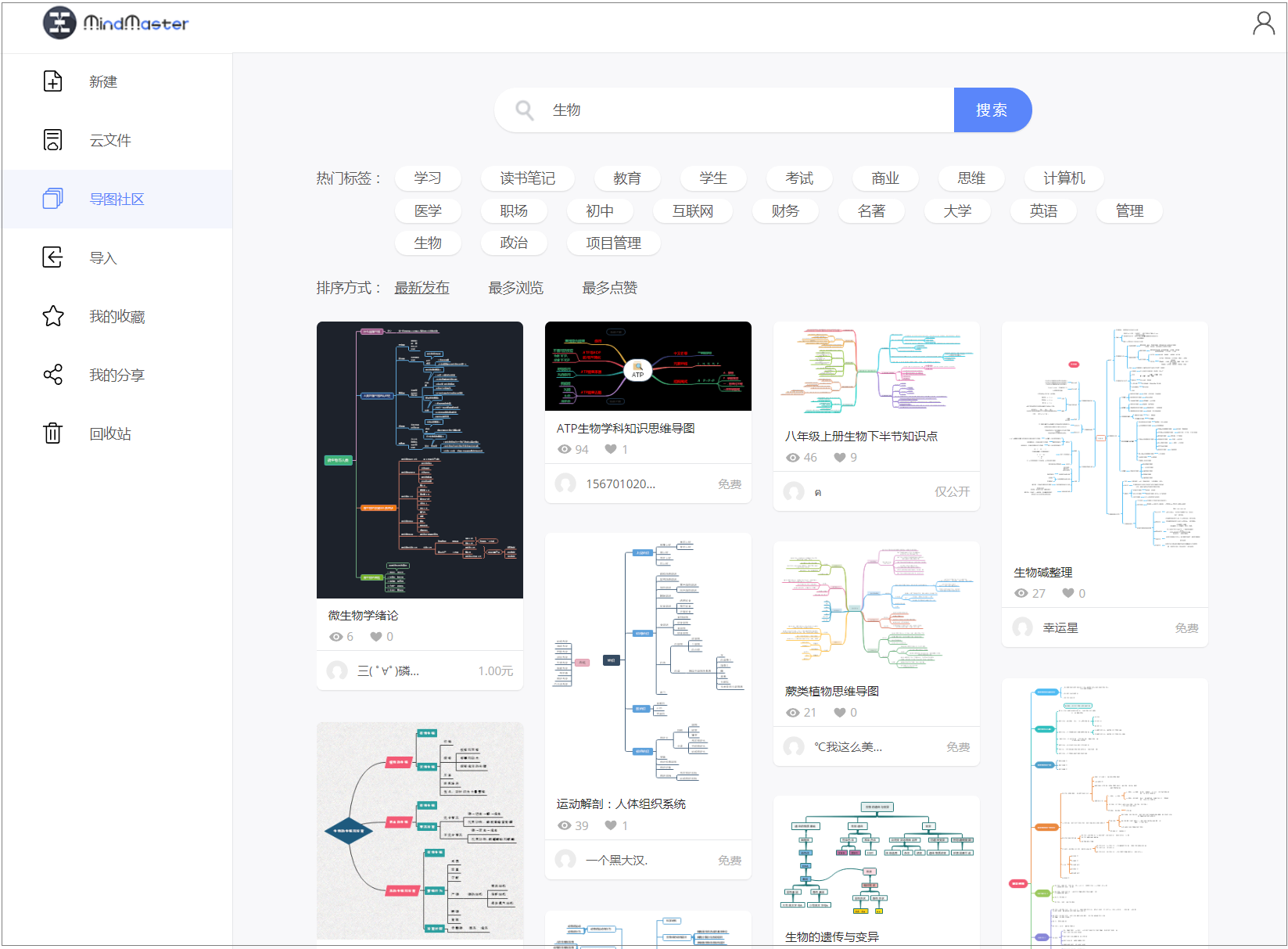Click the favorites star icon
The height and width of the screenshot is (949, 1288).
pyautogui.click(x=52, y=316)
